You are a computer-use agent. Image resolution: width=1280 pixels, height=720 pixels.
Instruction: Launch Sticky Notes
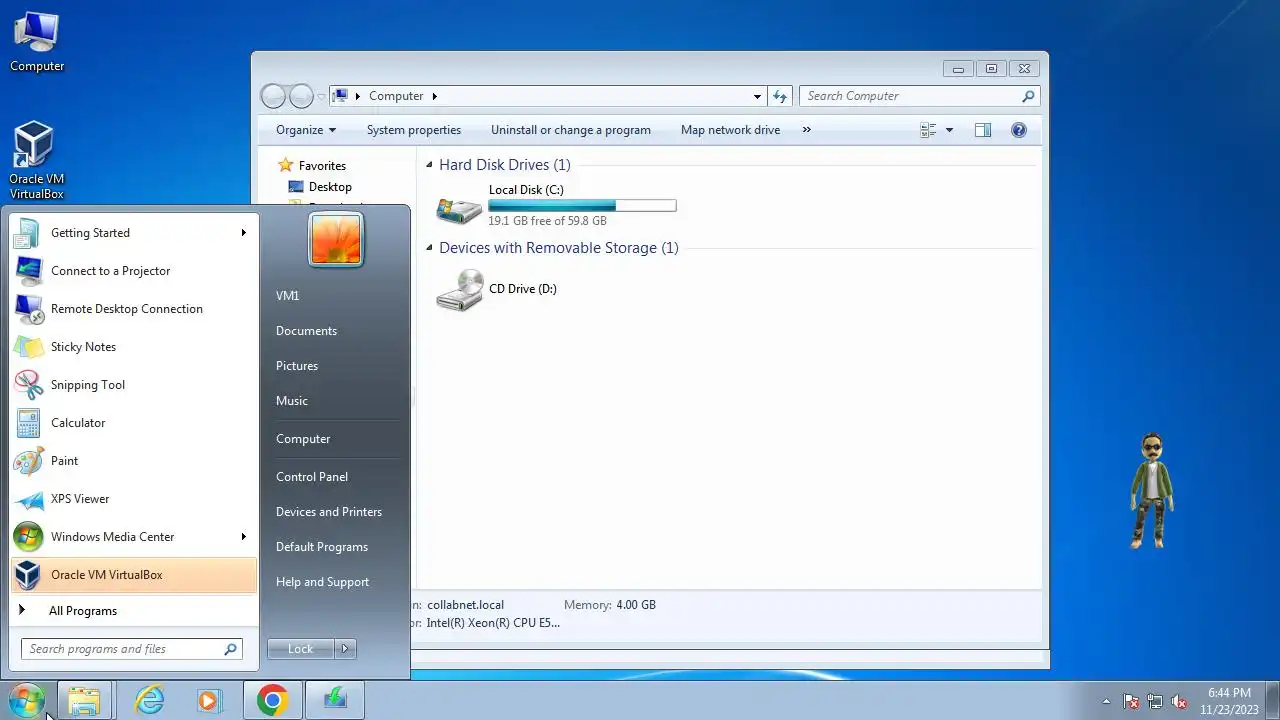point(134,347)
